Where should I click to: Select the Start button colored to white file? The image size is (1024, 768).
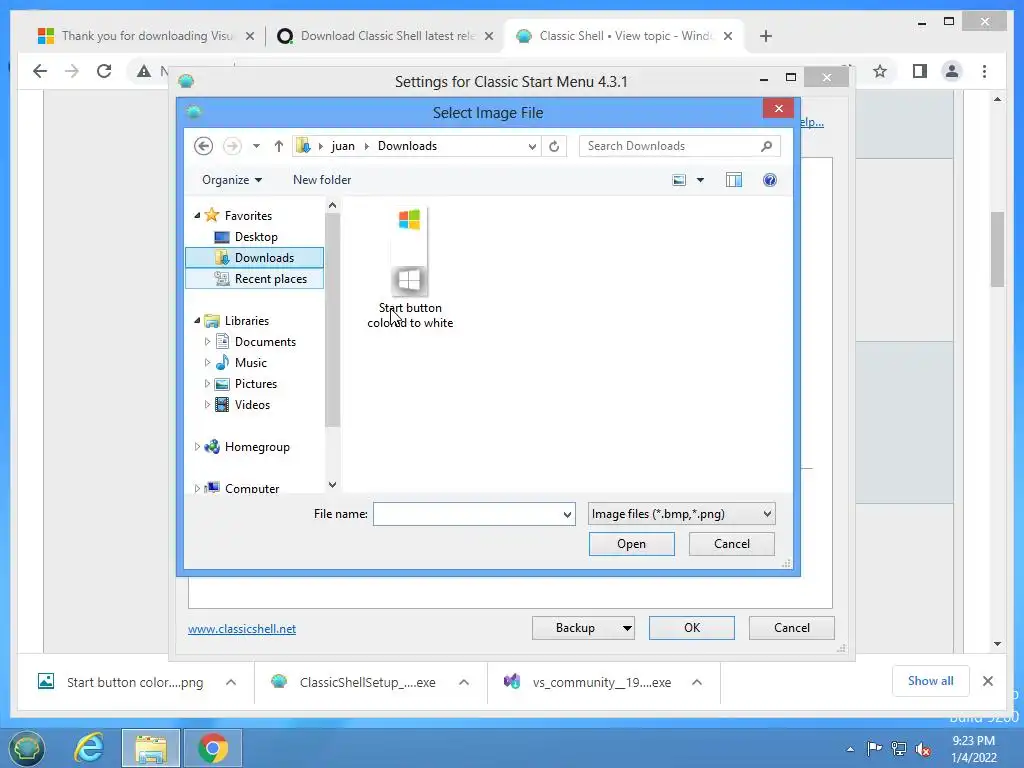point(410,268)
